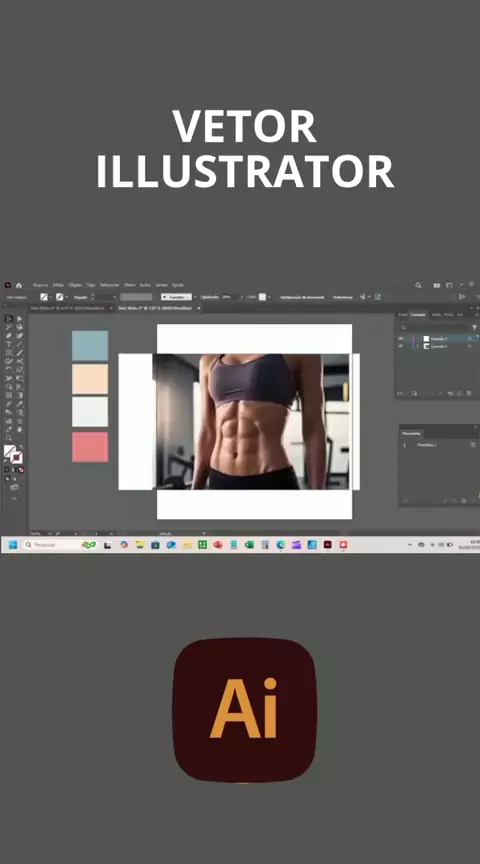Toggle visibility of the second layer

[401, 346]
